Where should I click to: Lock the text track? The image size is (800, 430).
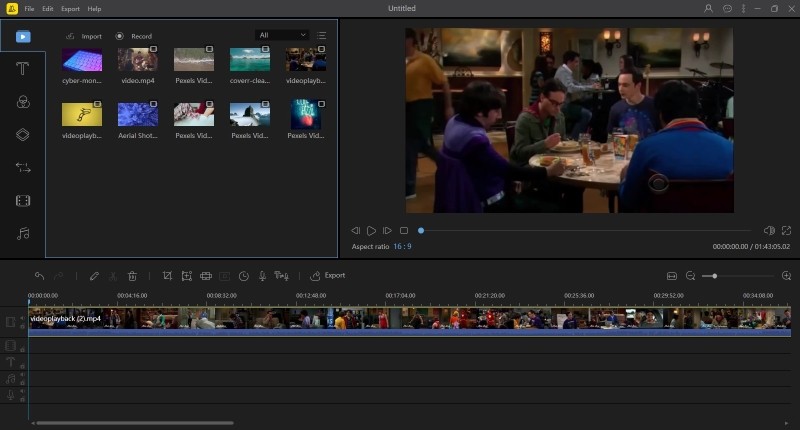click(x=22, y=366)
